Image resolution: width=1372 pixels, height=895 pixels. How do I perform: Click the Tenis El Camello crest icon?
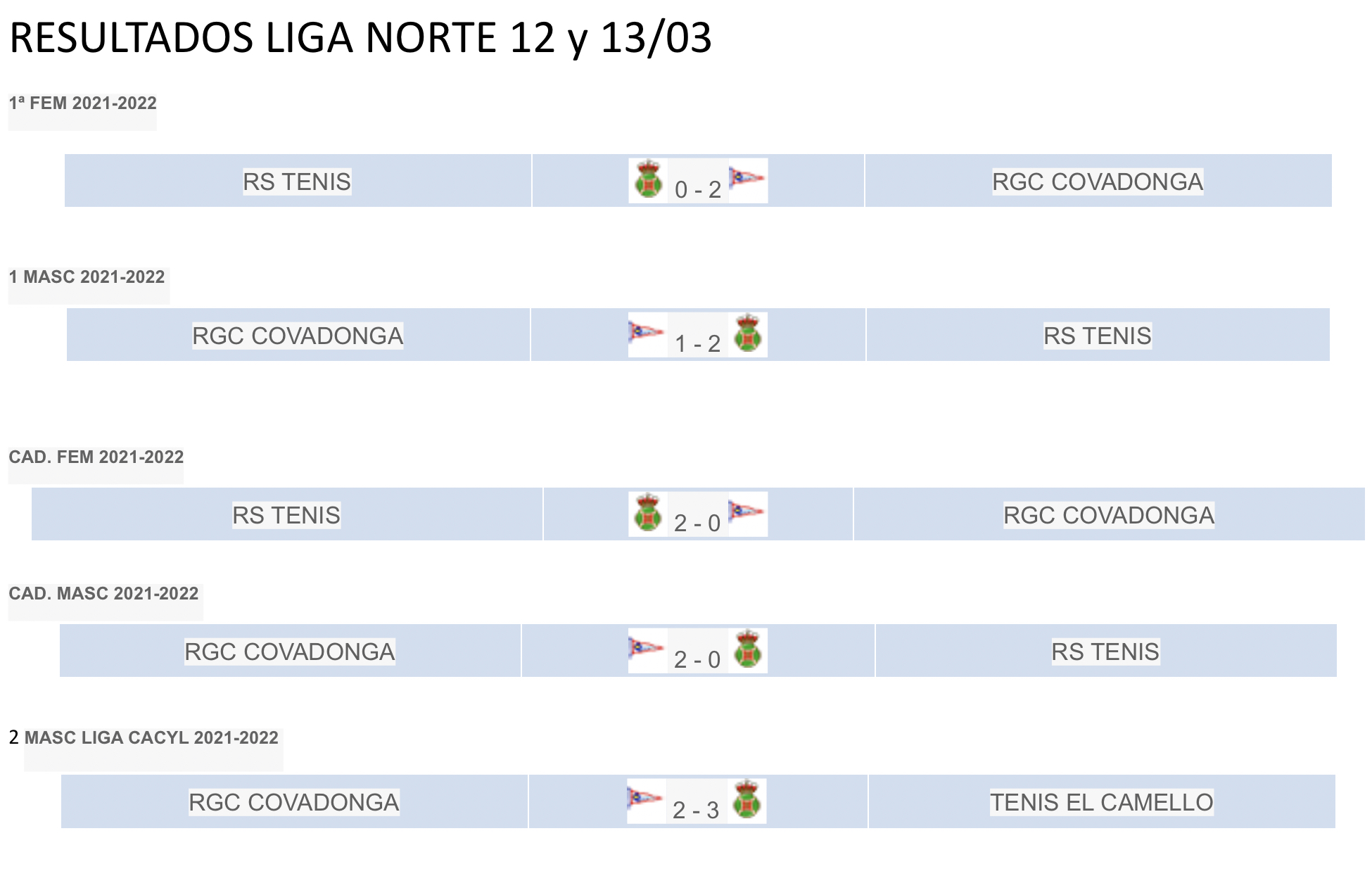point(747,800)
